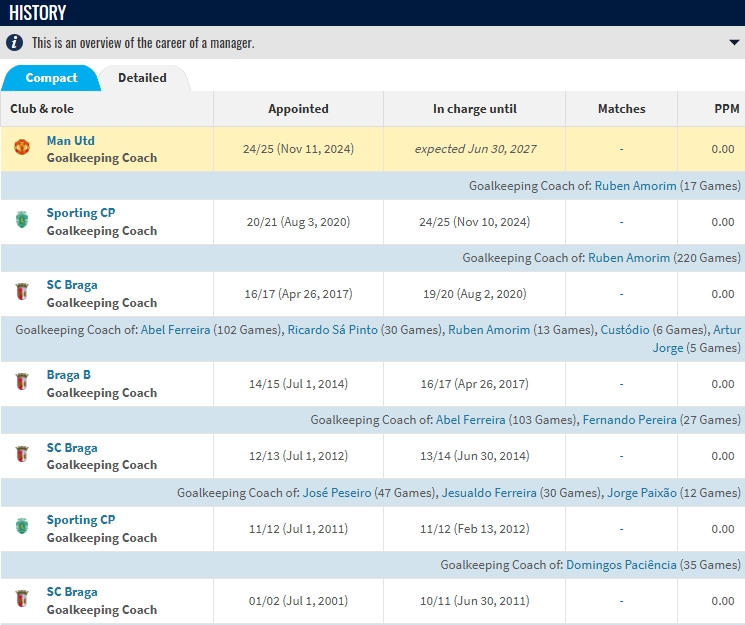Click the SC Braga crest in the 16/17 row
This screenshot has width=745, height=625.
click(x=22, y=291)
